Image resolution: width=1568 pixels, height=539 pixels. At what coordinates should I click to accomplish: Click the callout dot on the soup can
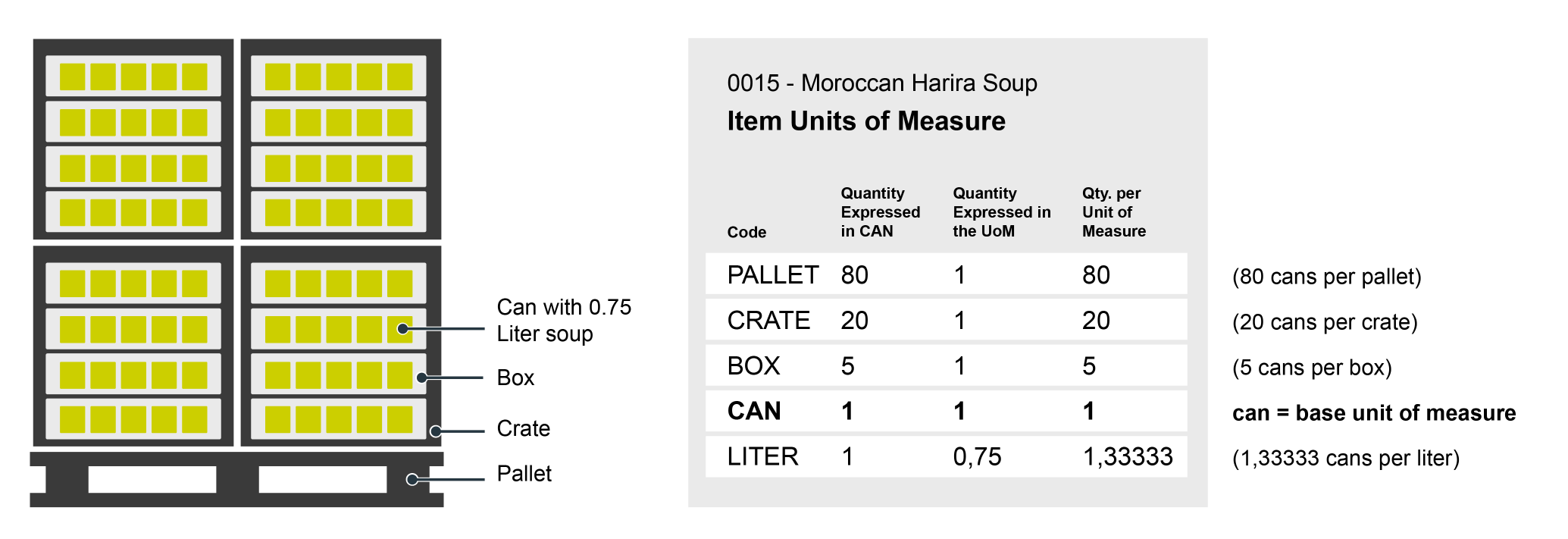(x=403, y=329)
